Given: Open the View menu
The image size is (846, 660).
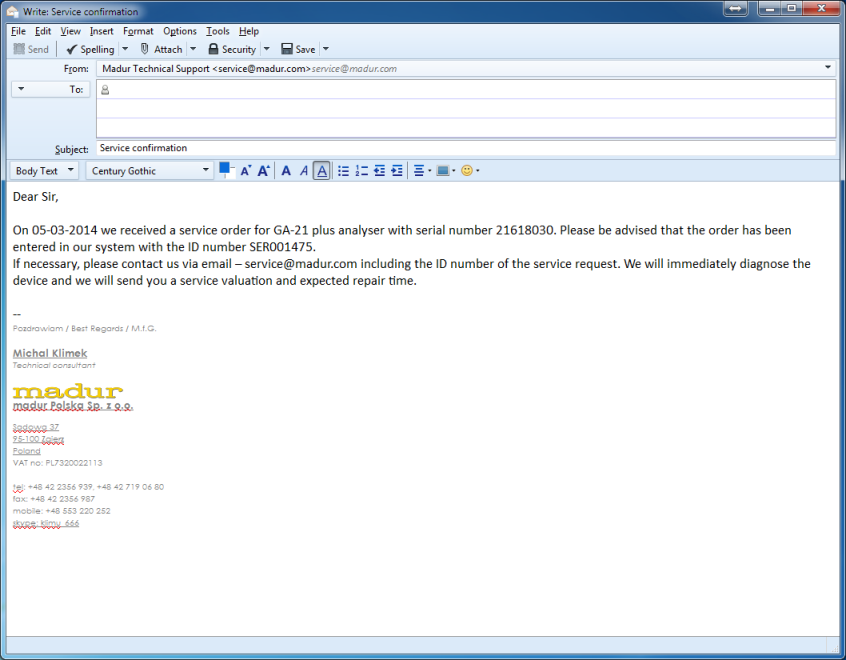Looking at the screenshot, I should coord(70,31).
